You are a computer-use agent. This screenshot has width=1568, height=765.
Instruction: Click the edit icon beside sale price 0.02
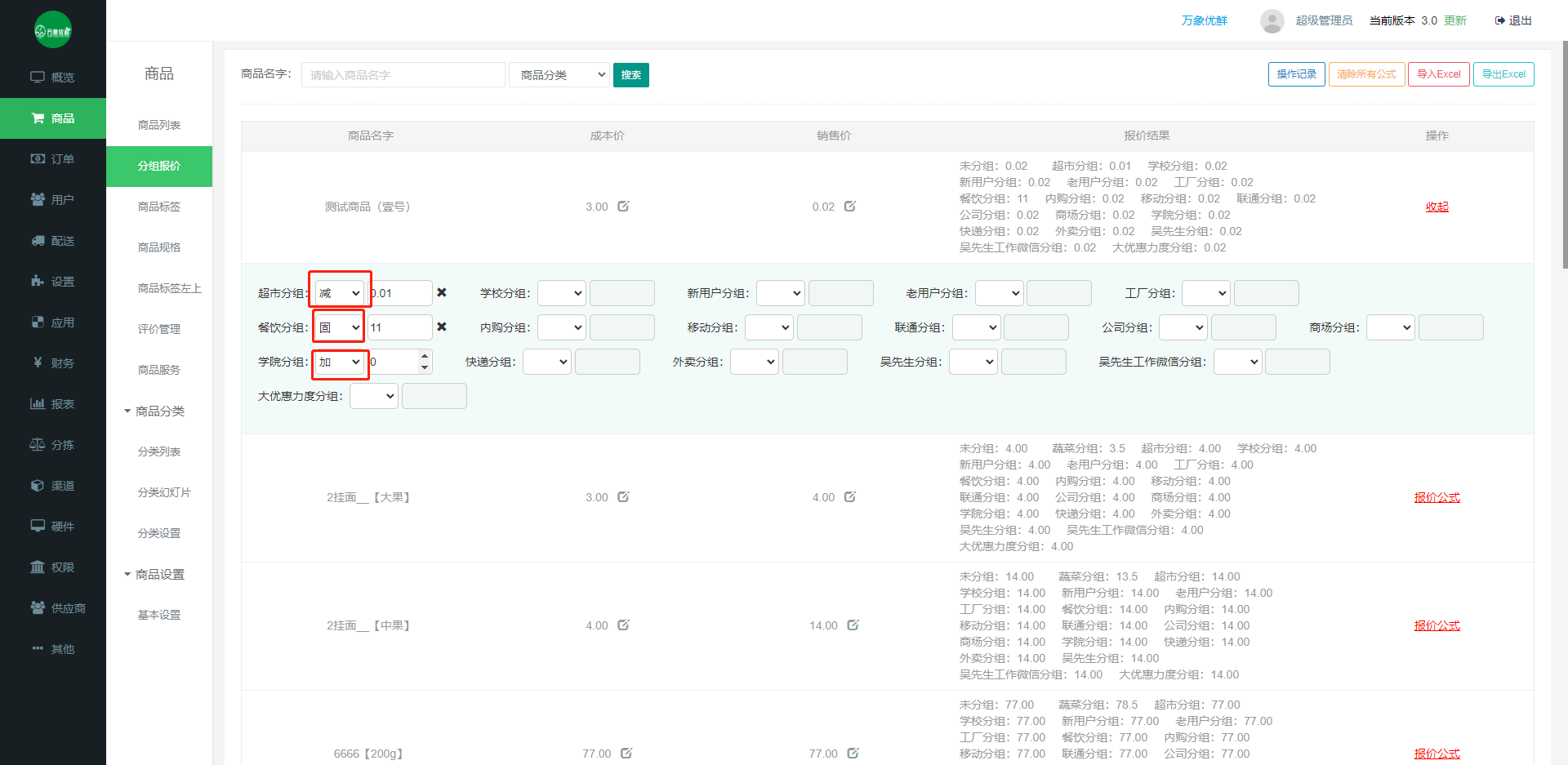pyautogui.click(x=849, y=207)
